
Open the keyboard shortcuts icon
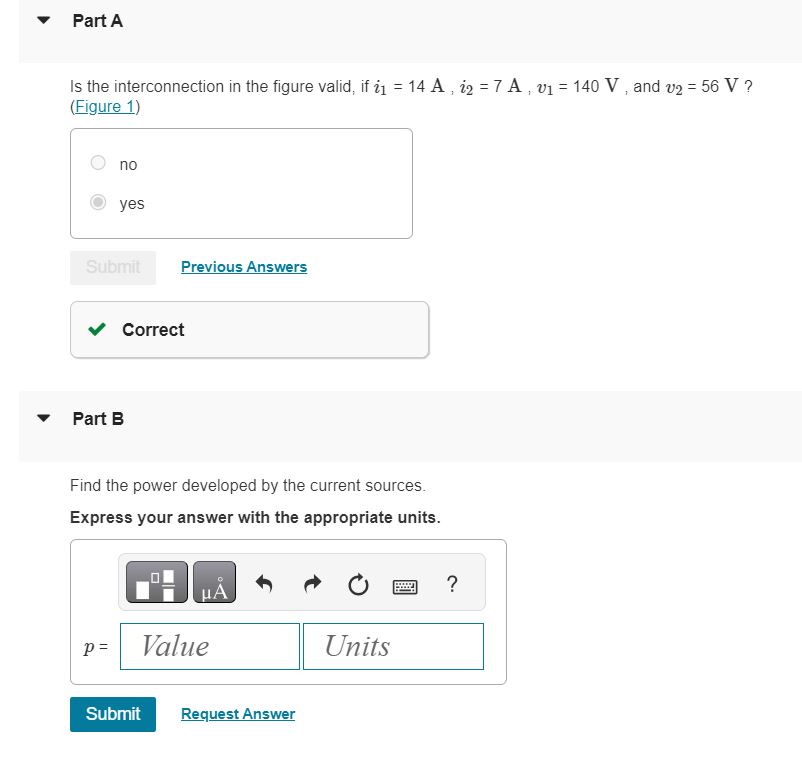point(405,585)
